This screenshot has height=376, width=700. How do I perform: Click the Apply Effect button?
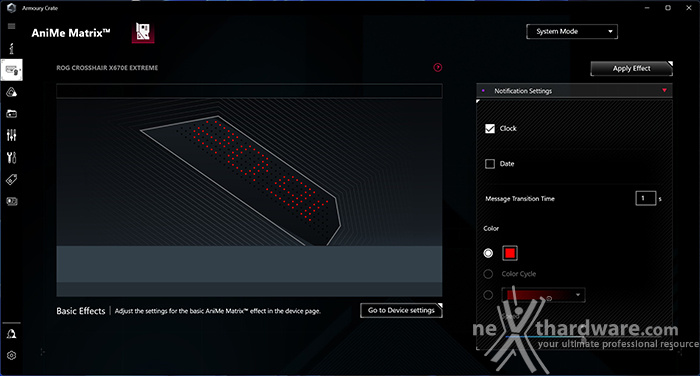coord(631,68)
